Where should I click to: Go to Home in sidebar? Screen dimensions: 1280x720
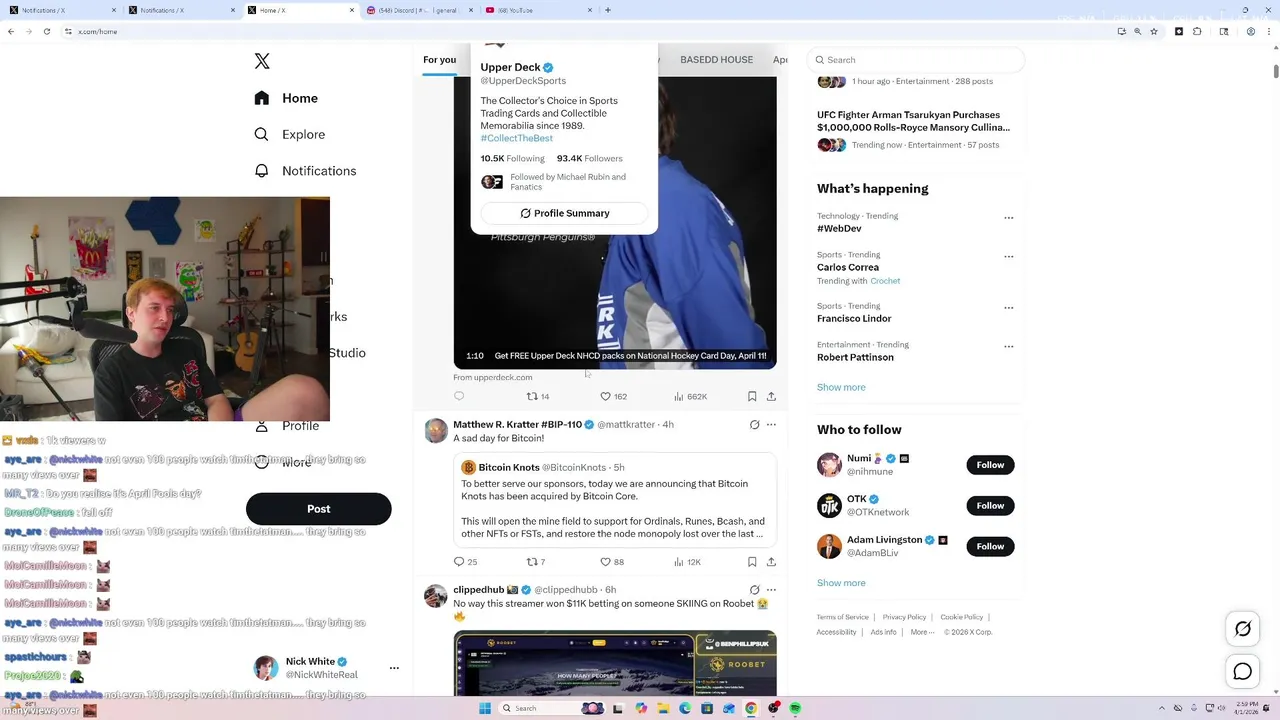(x=286, y=98)
